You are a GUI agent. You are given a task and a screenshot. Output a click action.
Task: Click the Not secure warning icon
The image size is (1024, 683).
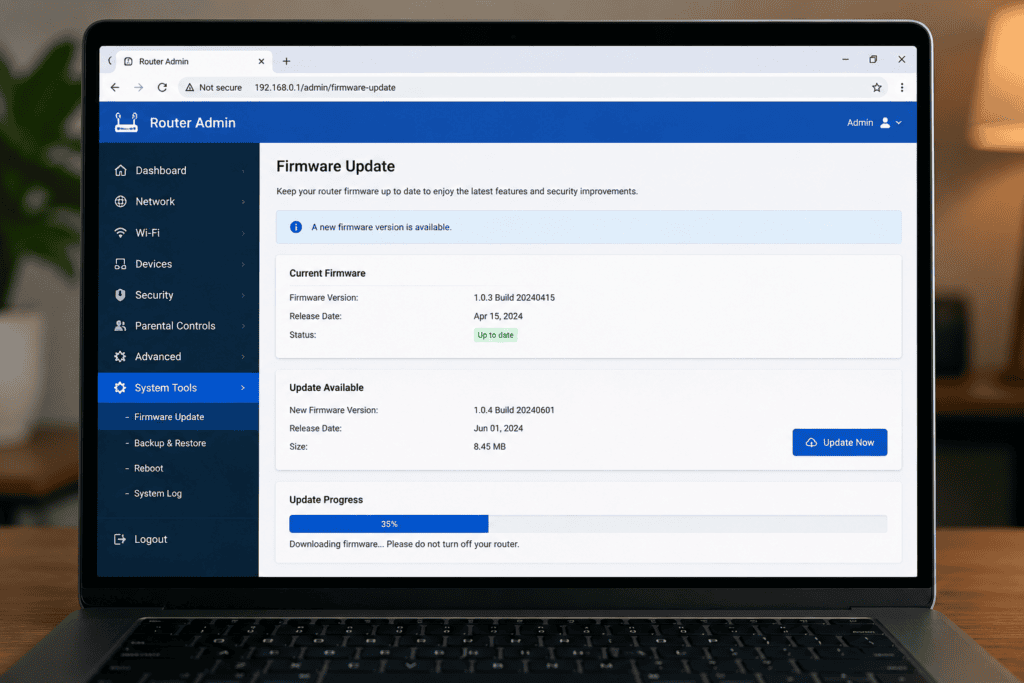click(x=189, y=87)
